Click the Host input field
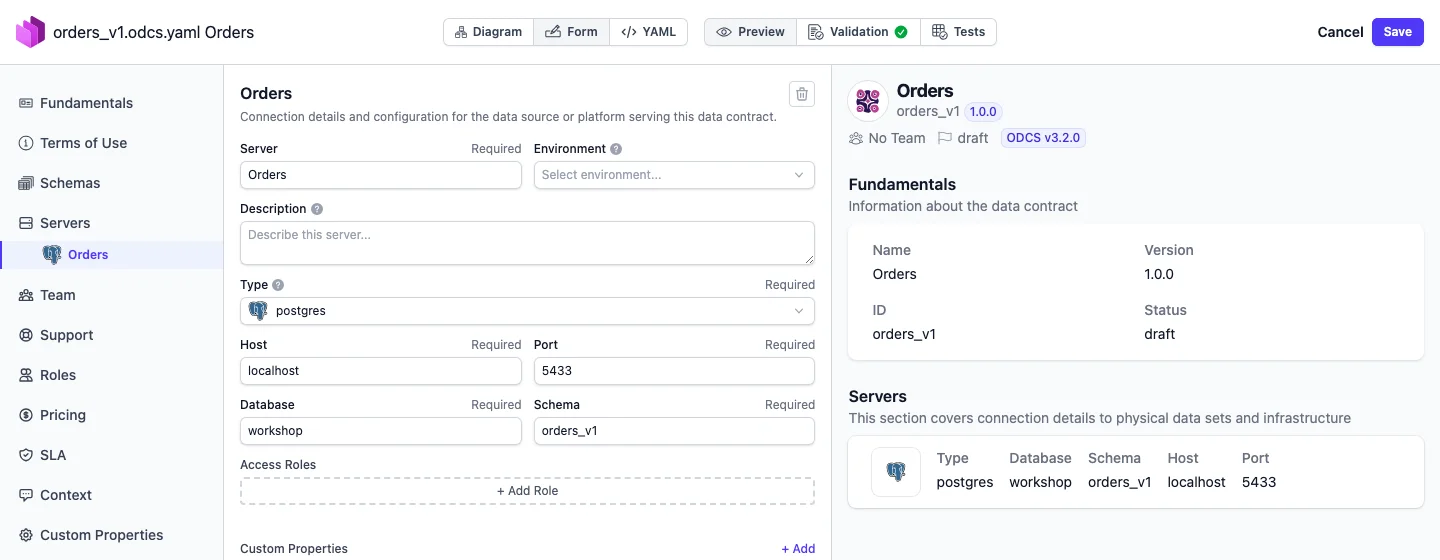The width and height of the screenshot is (1440, 560). tap(381, 371)
